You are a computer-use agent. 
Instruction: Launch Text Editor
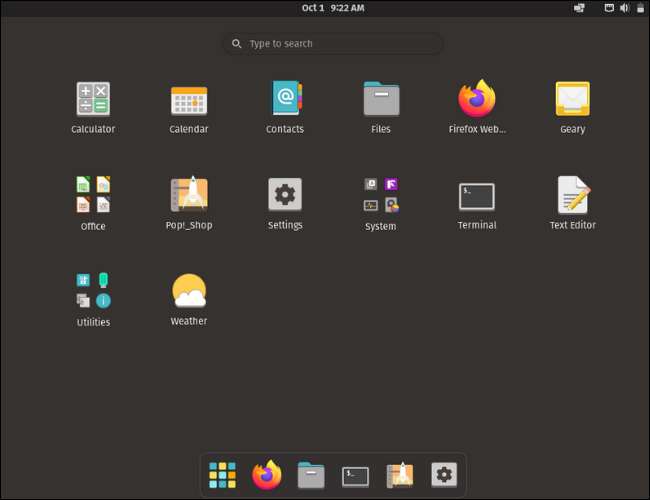click(573, 196)
